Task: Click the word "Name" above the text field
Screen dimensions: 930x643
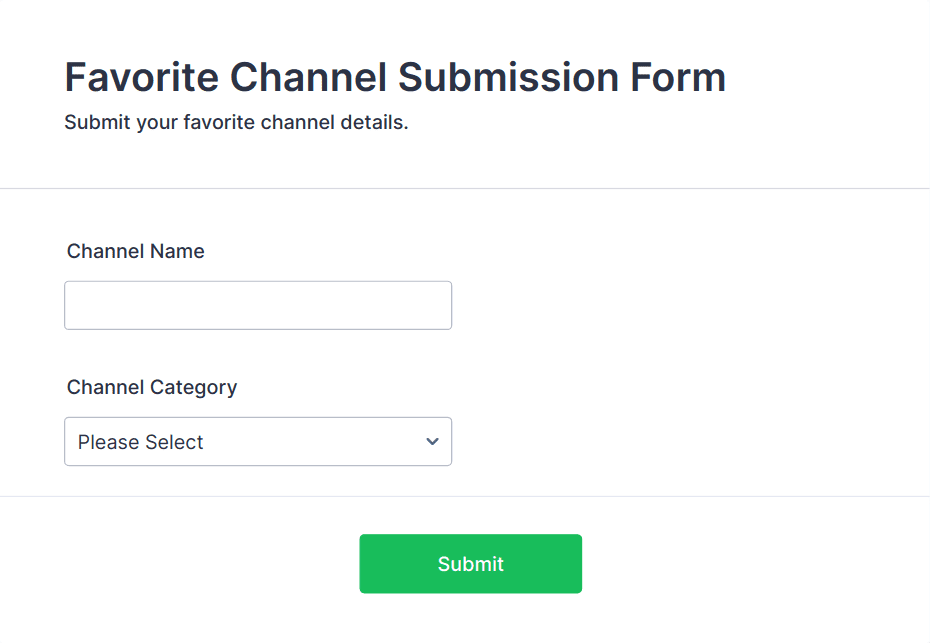Action: point(178,251)
